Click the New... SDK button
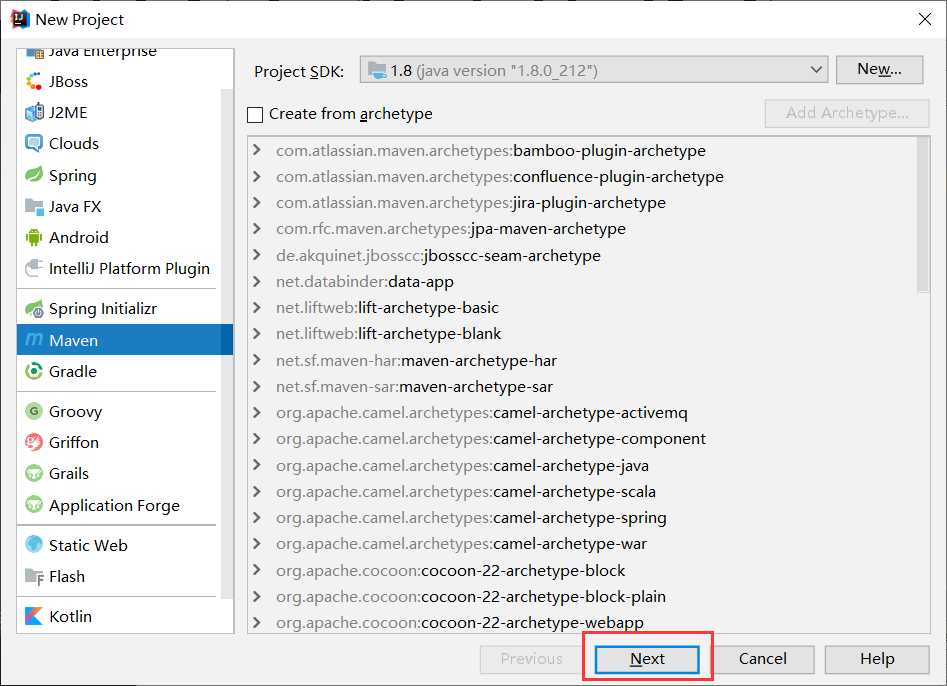The width and height of the screenshot is (947, 686). click(879, 69)
